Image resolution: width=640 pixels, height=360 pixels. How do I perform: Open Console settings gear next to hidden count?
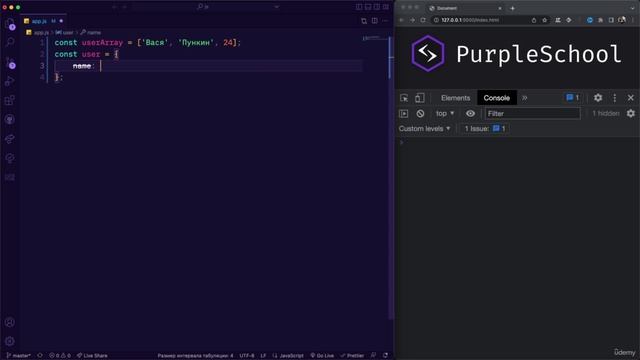tap(631, 113)
